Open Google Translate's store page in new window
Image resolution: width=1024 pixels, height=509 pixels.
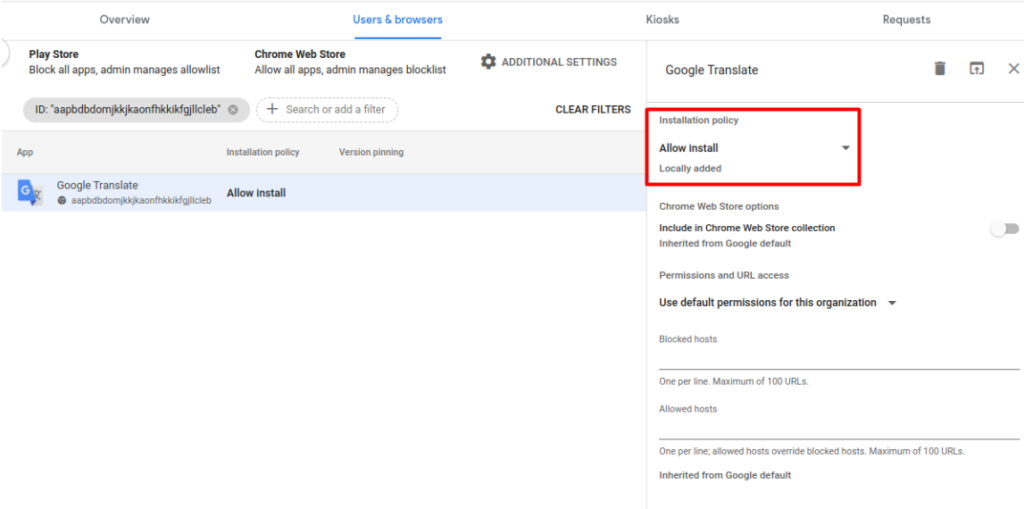click(x=976, y=69)
